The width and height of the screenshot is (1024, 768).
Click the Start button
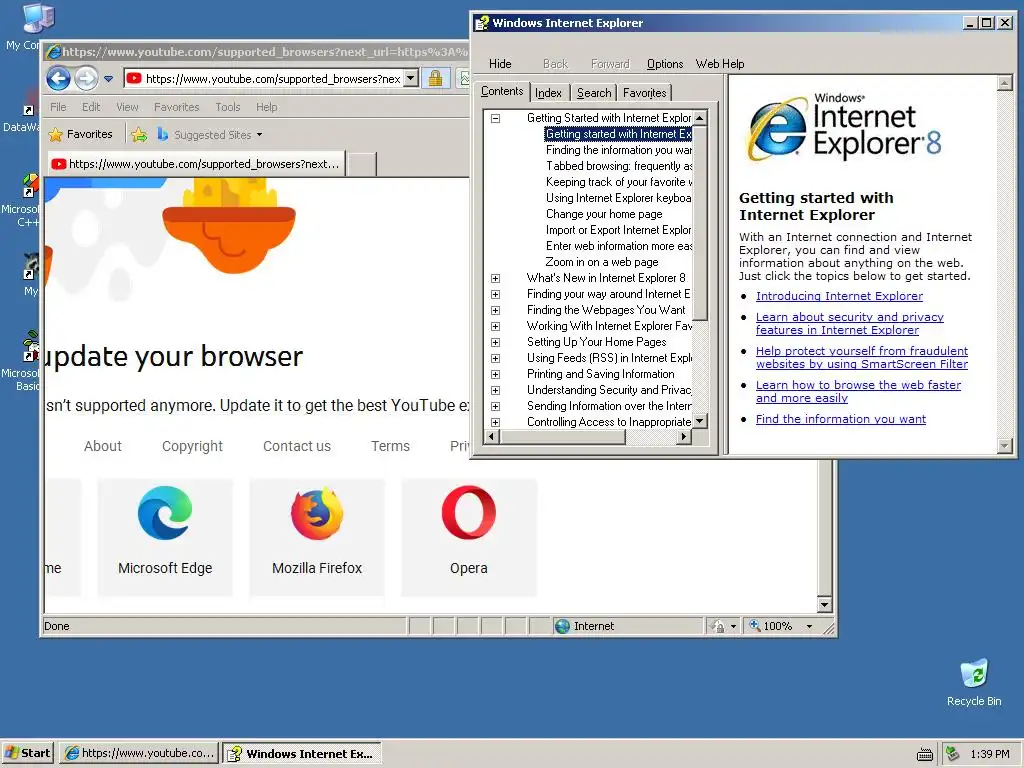point(29,753)
